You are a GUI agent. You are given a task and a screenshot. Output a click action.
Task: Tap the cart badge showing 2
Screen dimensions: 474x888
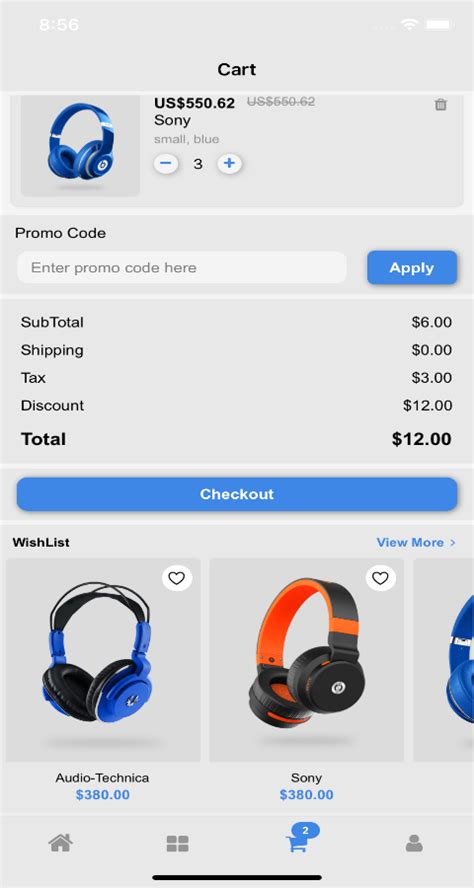click(x=306, y=830)
